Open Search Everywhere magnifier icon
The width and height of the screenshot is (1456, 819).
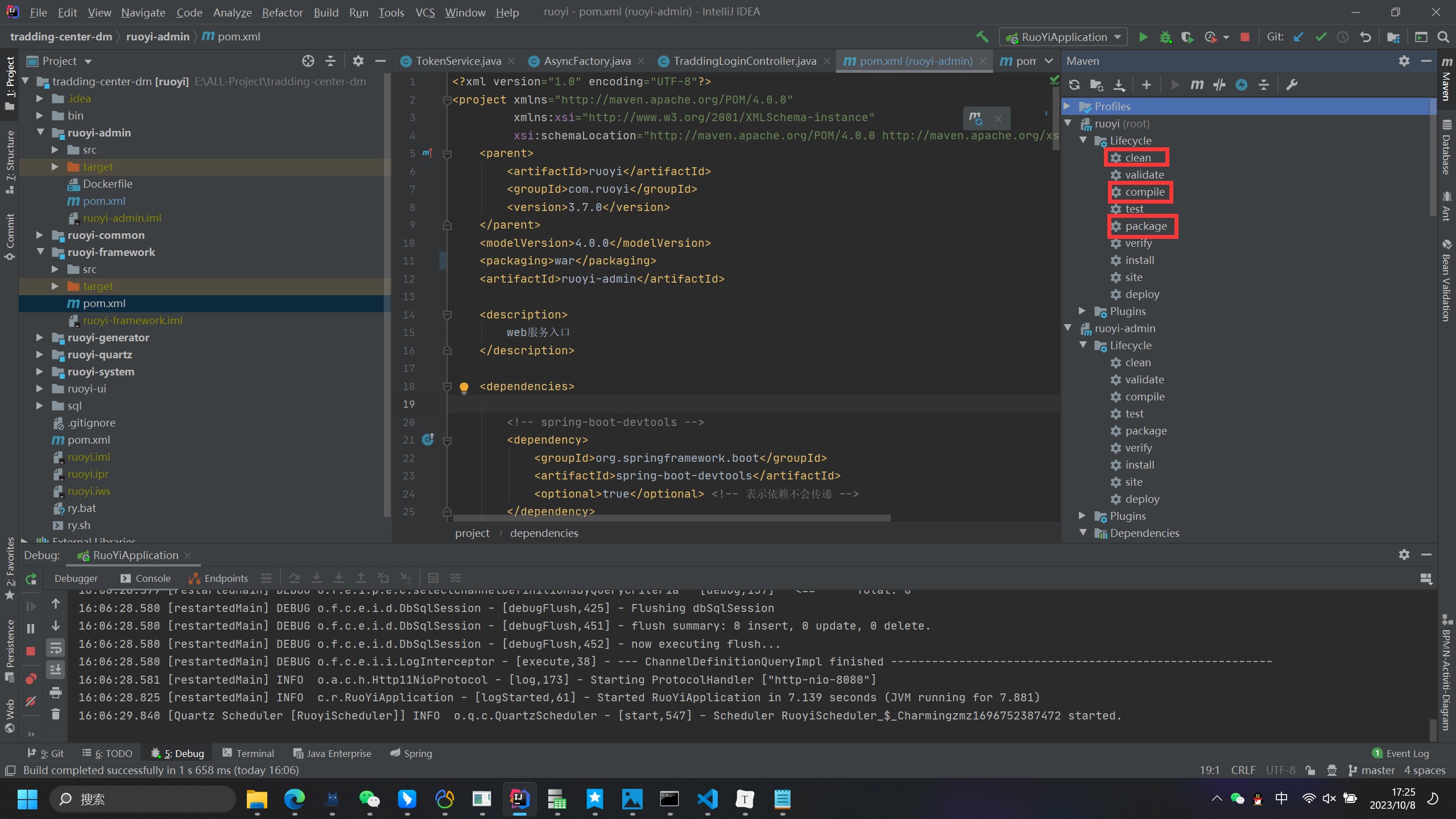coord(1443,37)
